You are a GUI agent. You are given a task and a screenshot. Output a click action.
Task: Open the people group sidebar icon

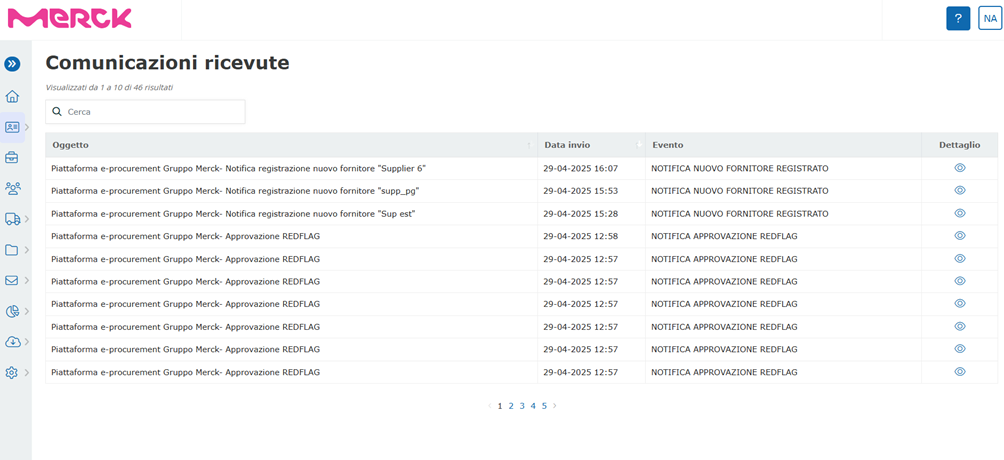pyautogui.click(x=12, y=188)
